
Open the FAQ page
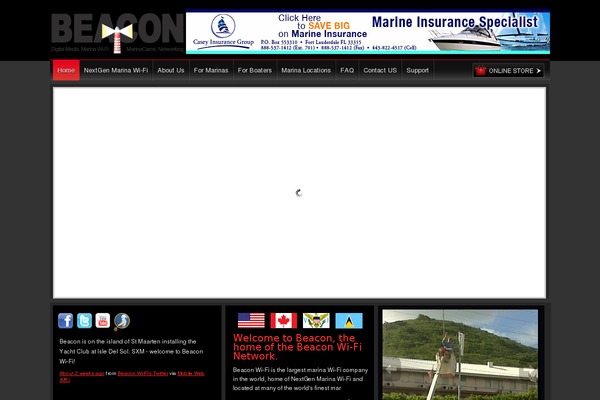347,70
